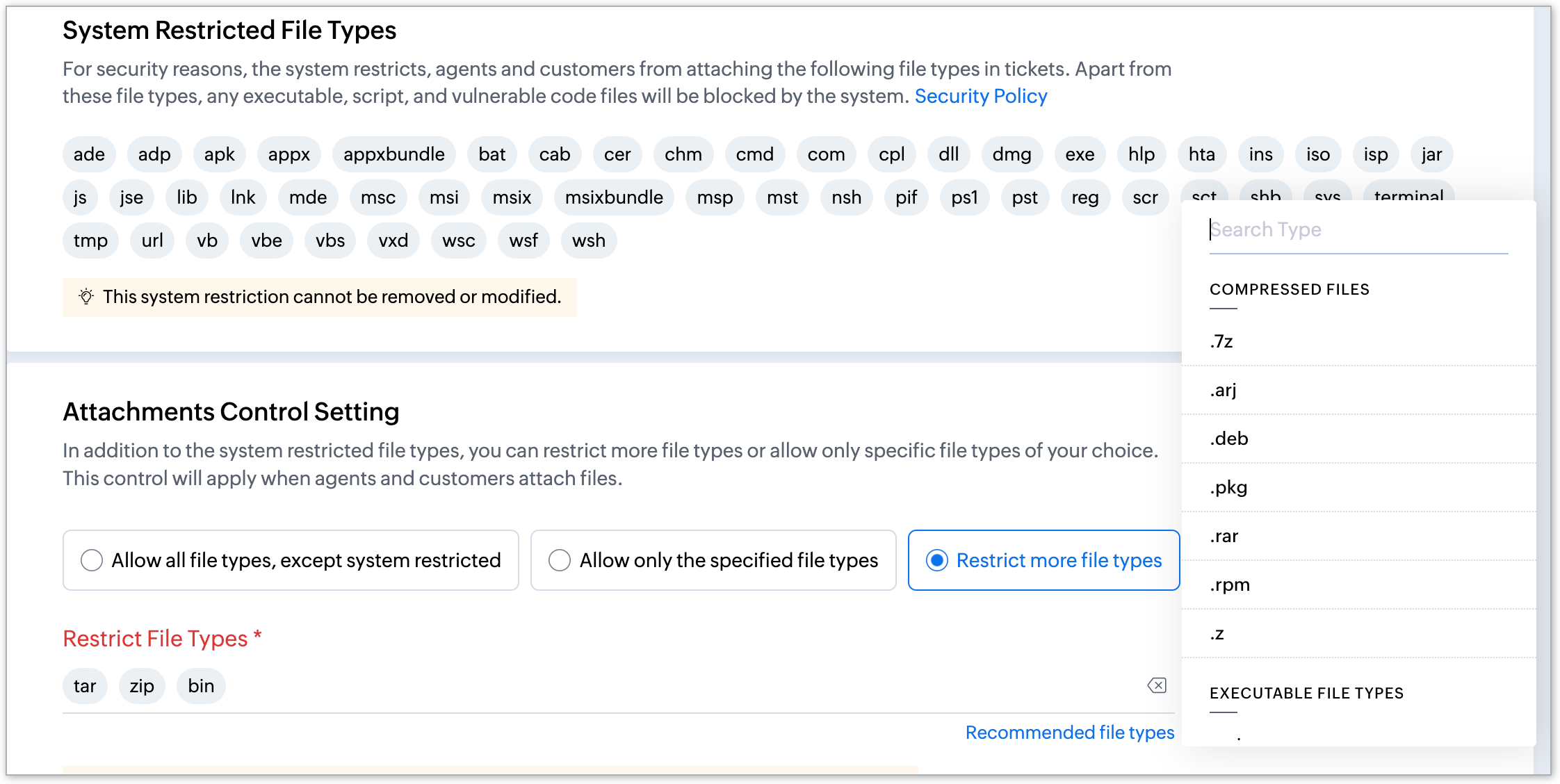The image size is (1560, 784).
Task: Click Recommended file types link
Action: (x=1069, y=733)
